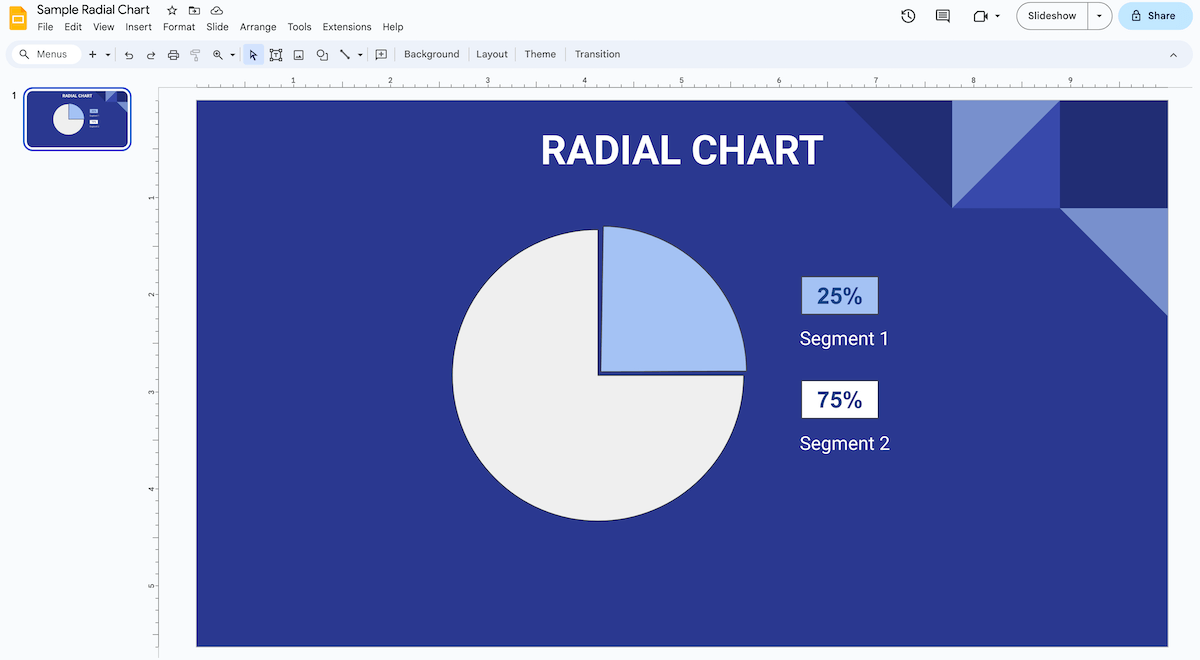Expand the zoom level dropdown arrow
Viewport: 1200px width, 660px height.
coord(232,54)
